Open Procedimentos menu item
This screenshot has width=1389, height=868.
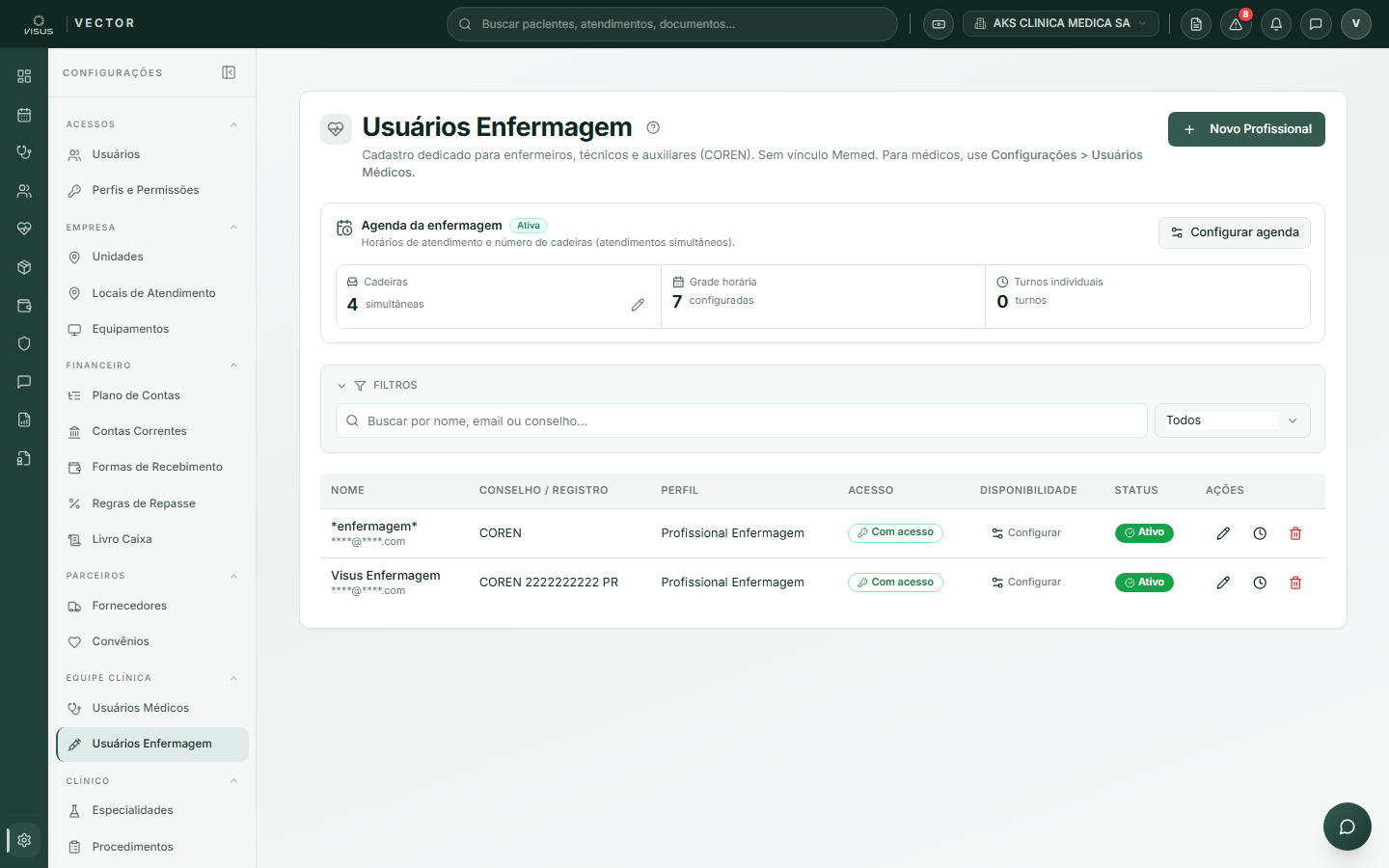(x=152, y=847)
